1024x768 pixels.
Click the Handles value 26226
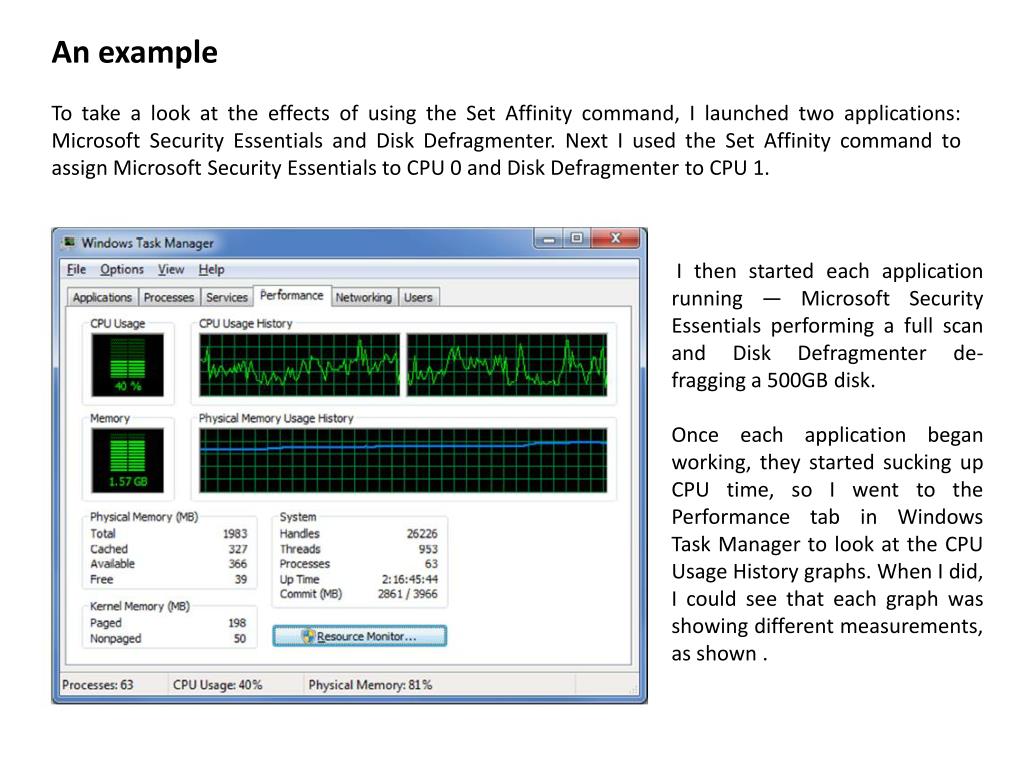tap(422, 534)
